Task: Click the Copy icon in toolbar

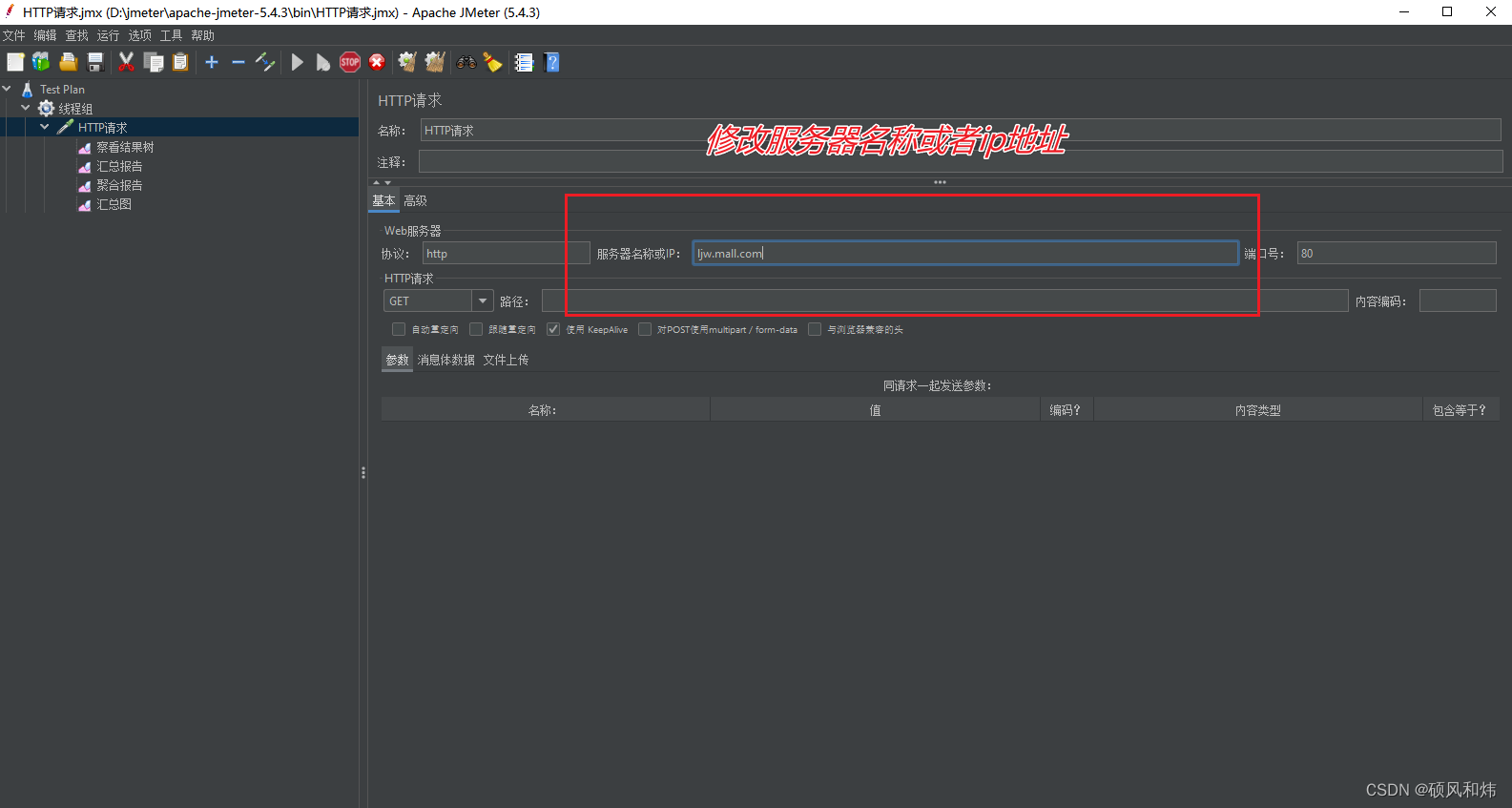Action: click(154, 62)
